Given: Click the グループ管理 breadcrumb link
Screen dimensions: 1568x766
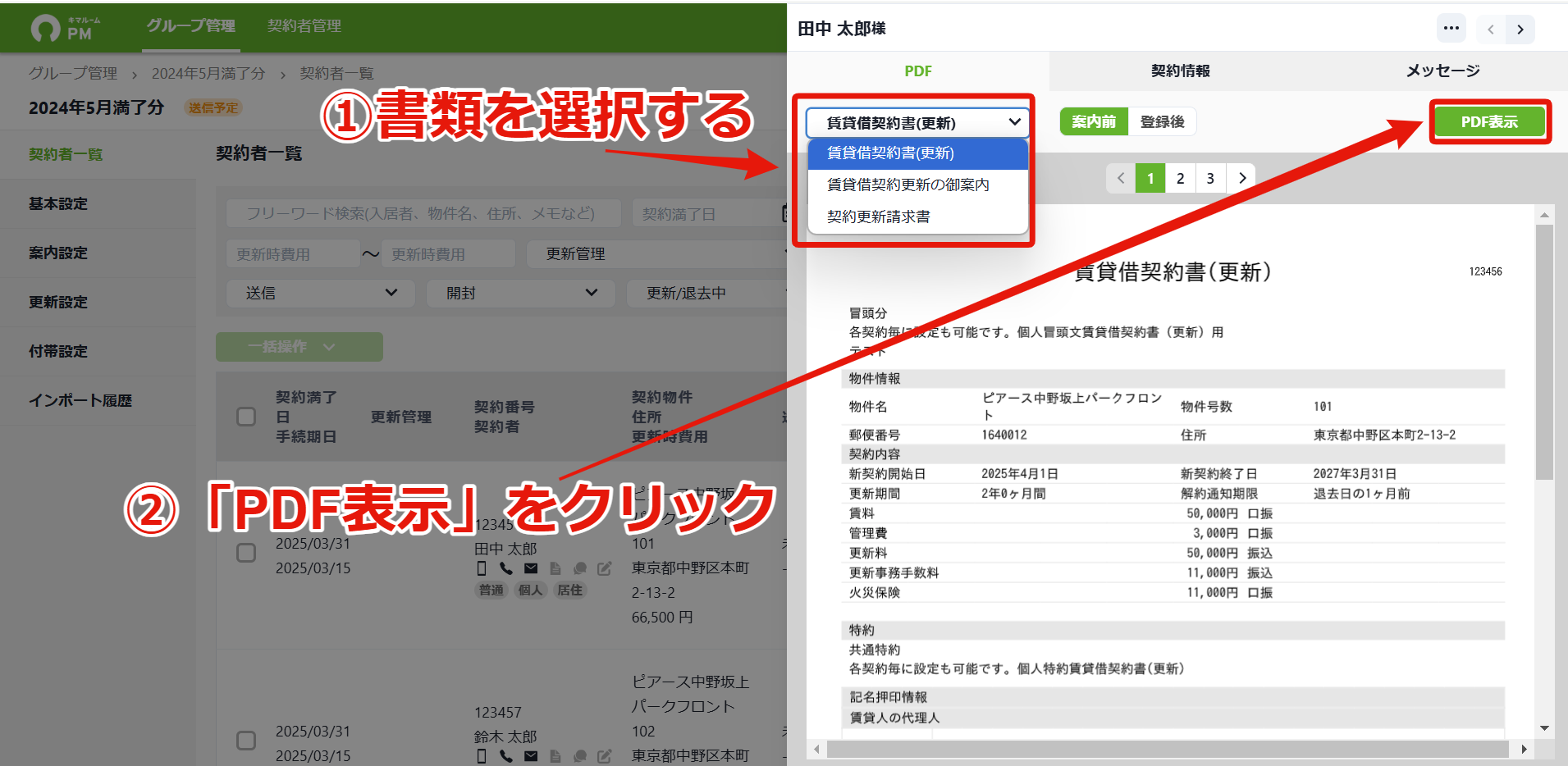Looking at the screenshot, I should [73, 73].
